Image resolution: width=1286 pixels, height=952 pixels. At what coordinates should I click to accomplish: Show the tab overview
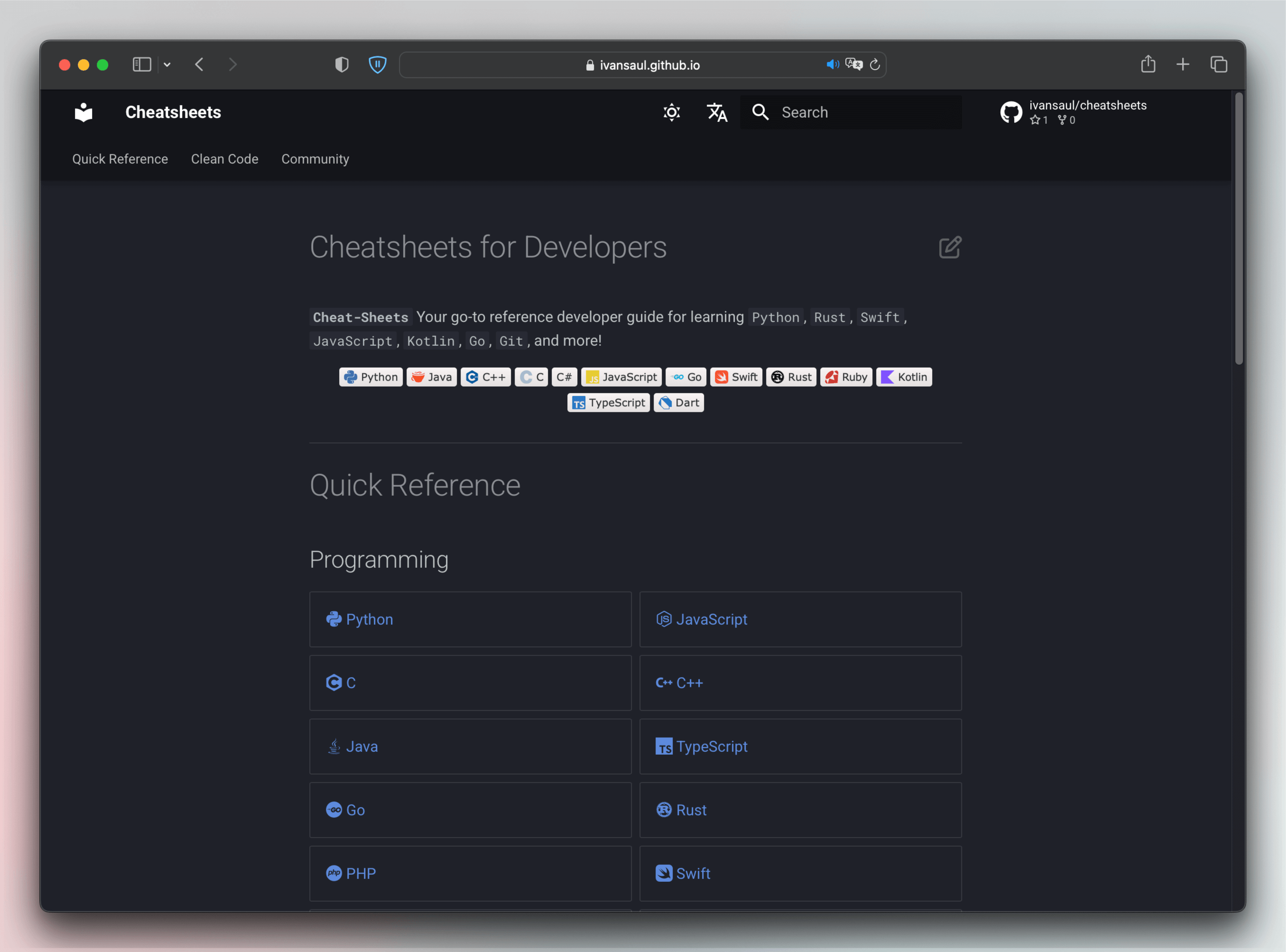1218,65
